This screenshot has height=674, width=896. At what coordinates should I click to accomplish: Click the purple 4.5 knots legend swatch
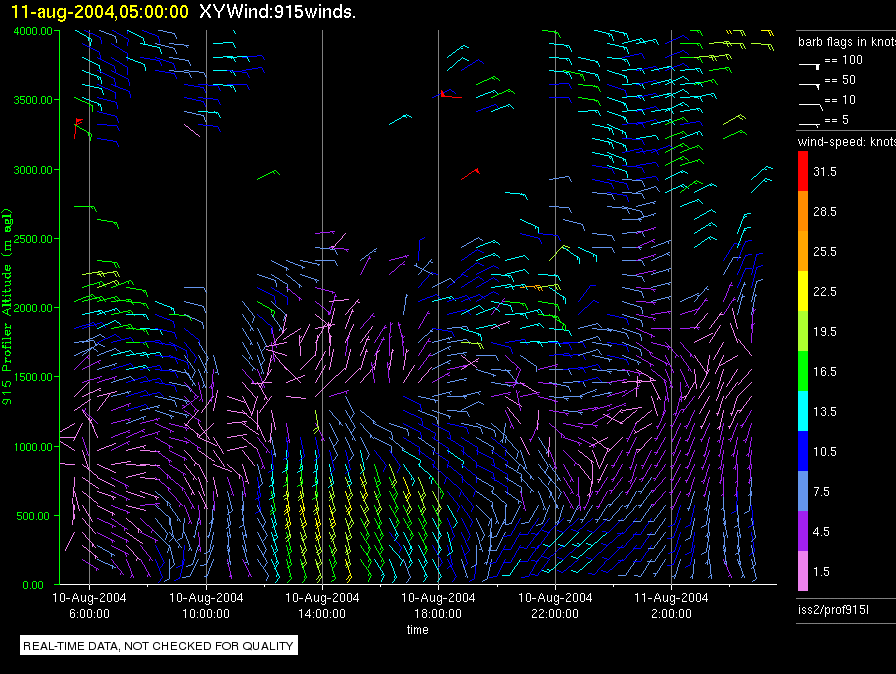pos(803,531)
